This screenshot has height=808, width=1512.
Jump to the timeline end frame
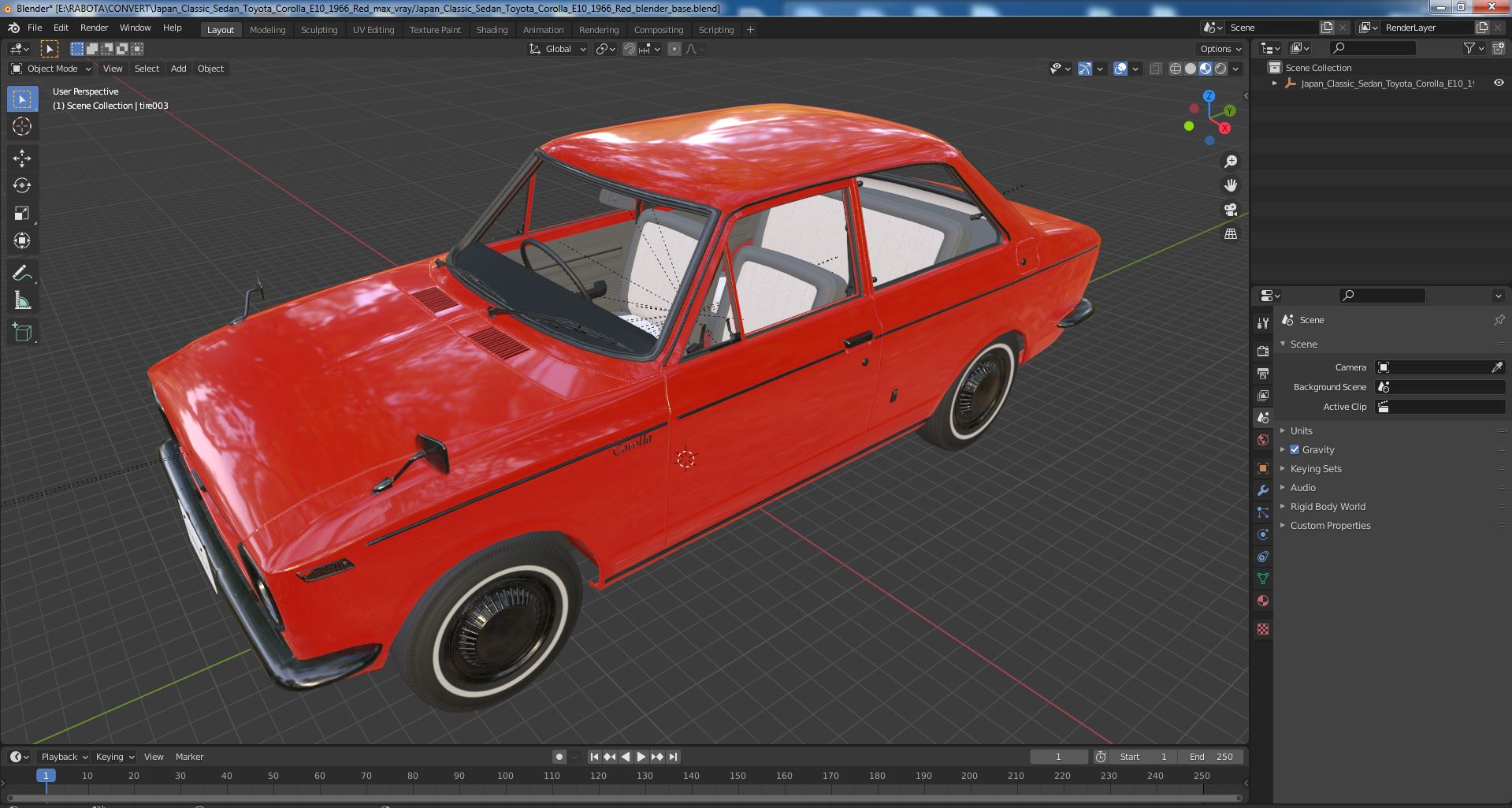(x=673, y=757)
